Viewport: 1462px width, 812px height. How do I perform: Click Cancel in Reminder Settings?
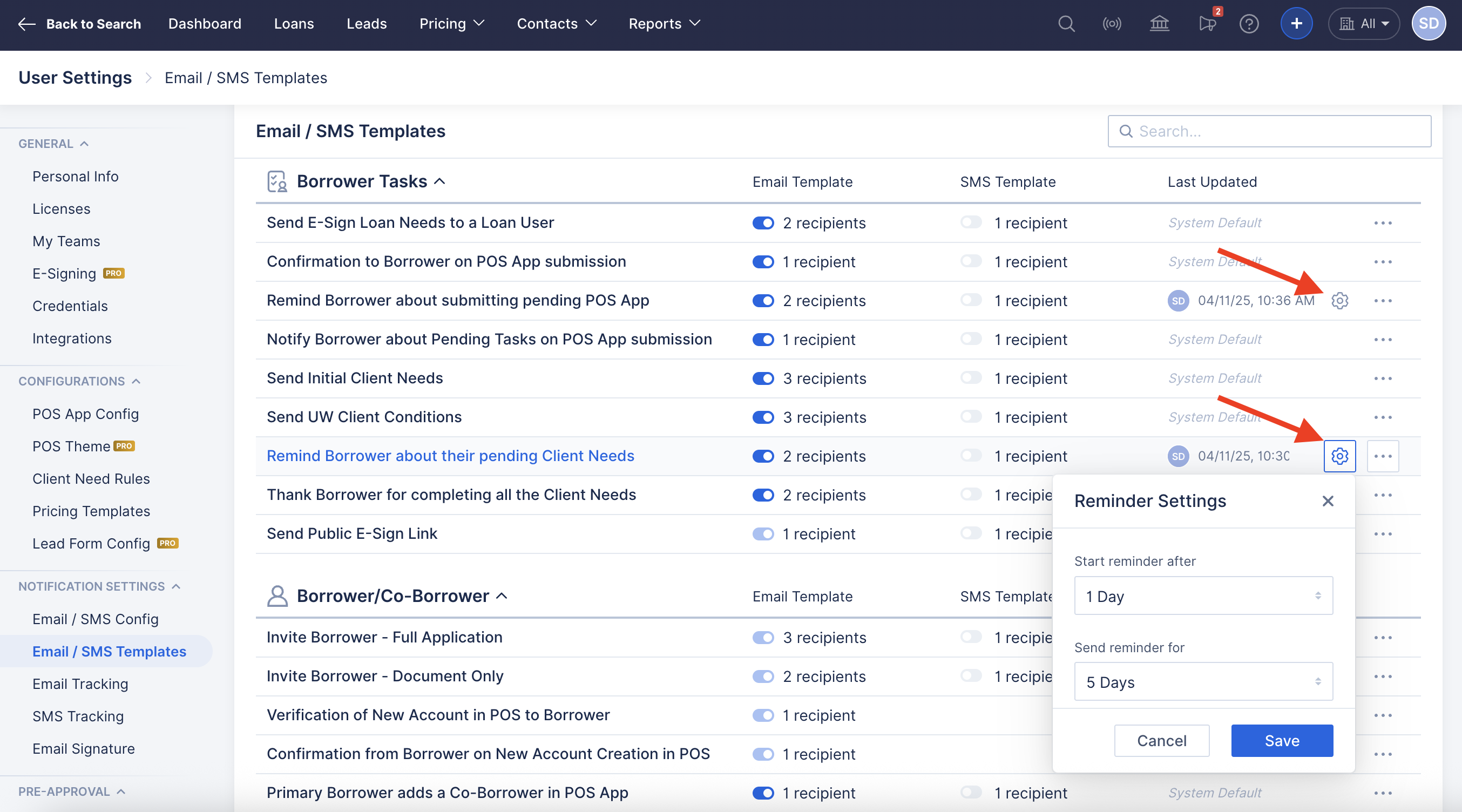click(1161, 741)
